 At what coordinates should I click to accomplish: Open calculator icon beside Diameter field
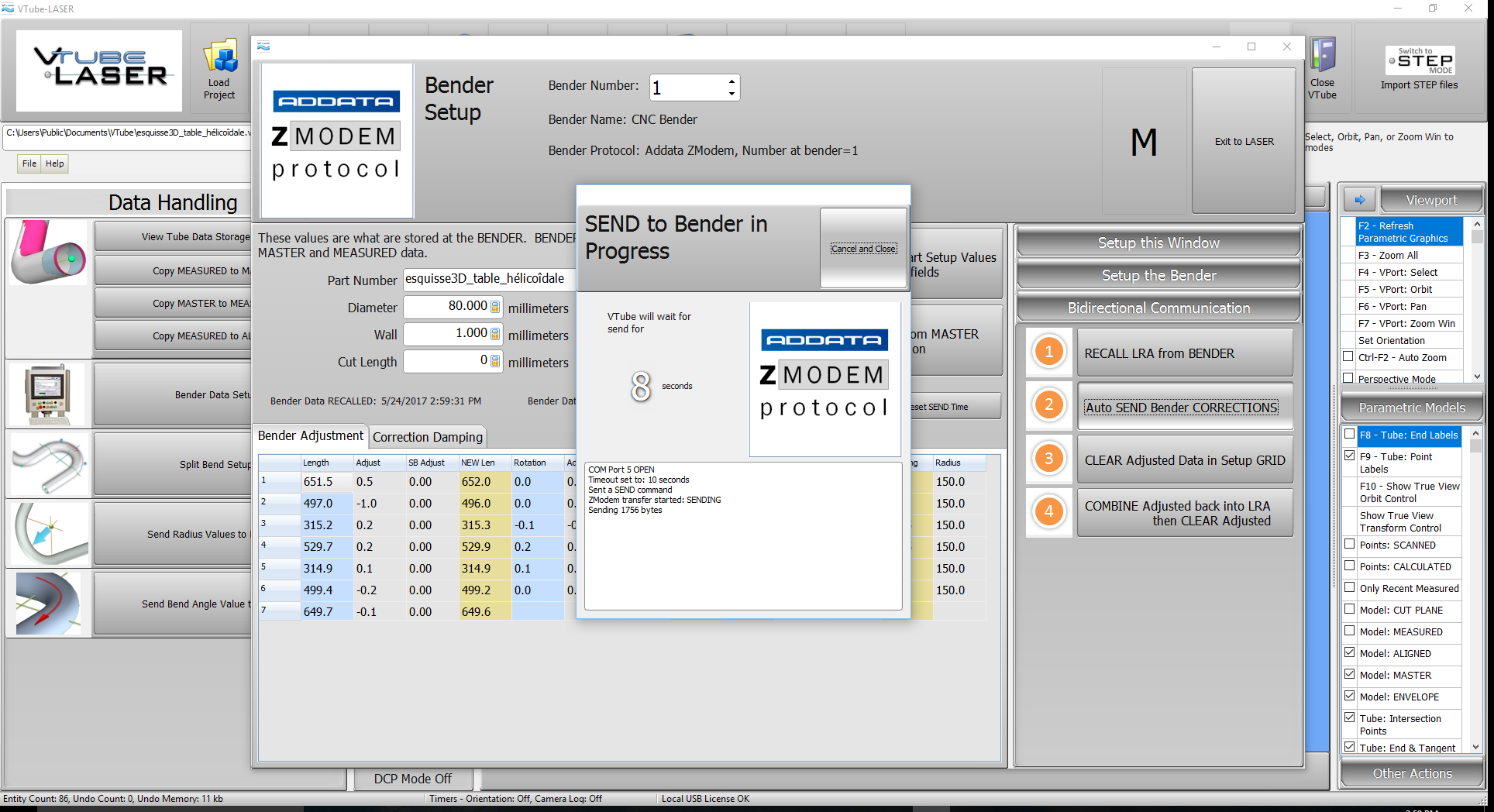pos(495,307)
